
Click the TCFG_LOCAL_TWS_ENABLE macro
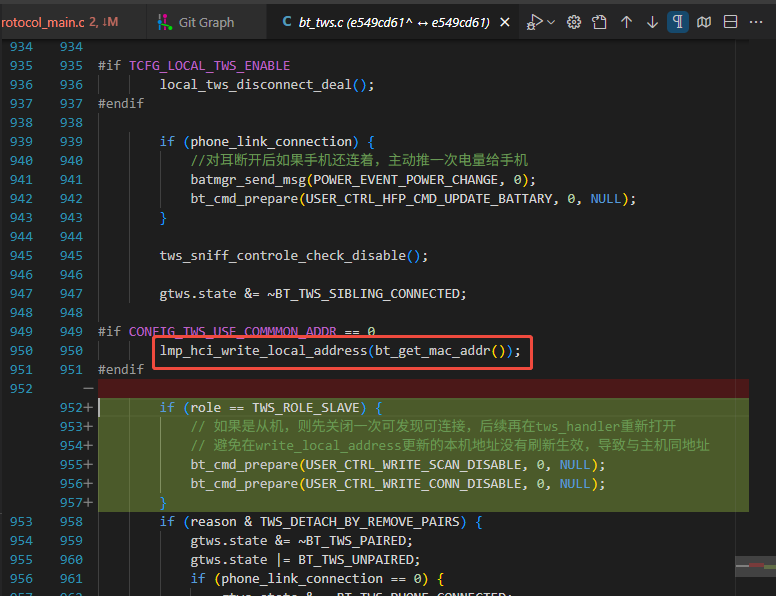[x=209, y=66]
